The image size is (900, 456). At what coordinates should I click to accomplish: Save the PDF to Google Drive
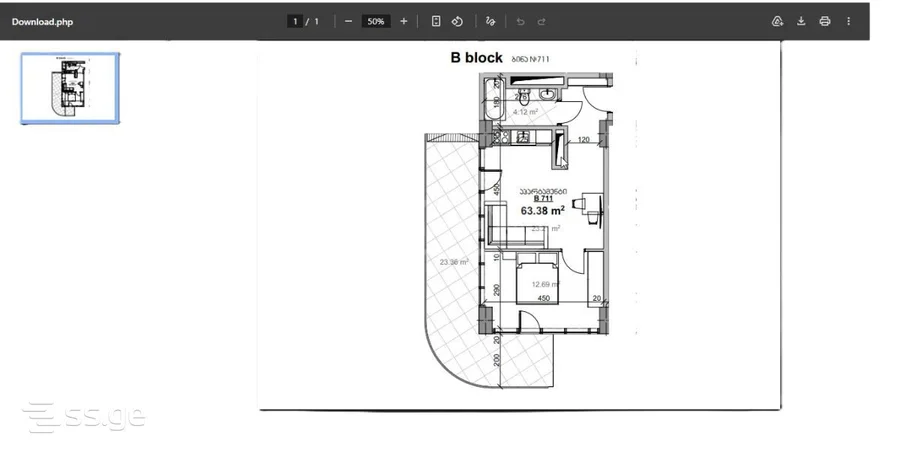tap(777, 21)
